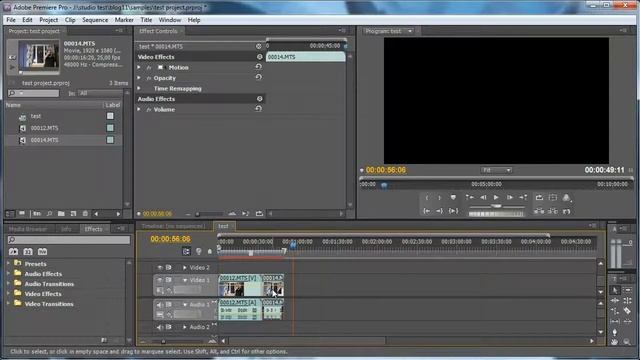This screenshot has height=360, width=640.
Task: Switch to the Media Browser tab
Action: pyautogui.click(x=28, y=229)
